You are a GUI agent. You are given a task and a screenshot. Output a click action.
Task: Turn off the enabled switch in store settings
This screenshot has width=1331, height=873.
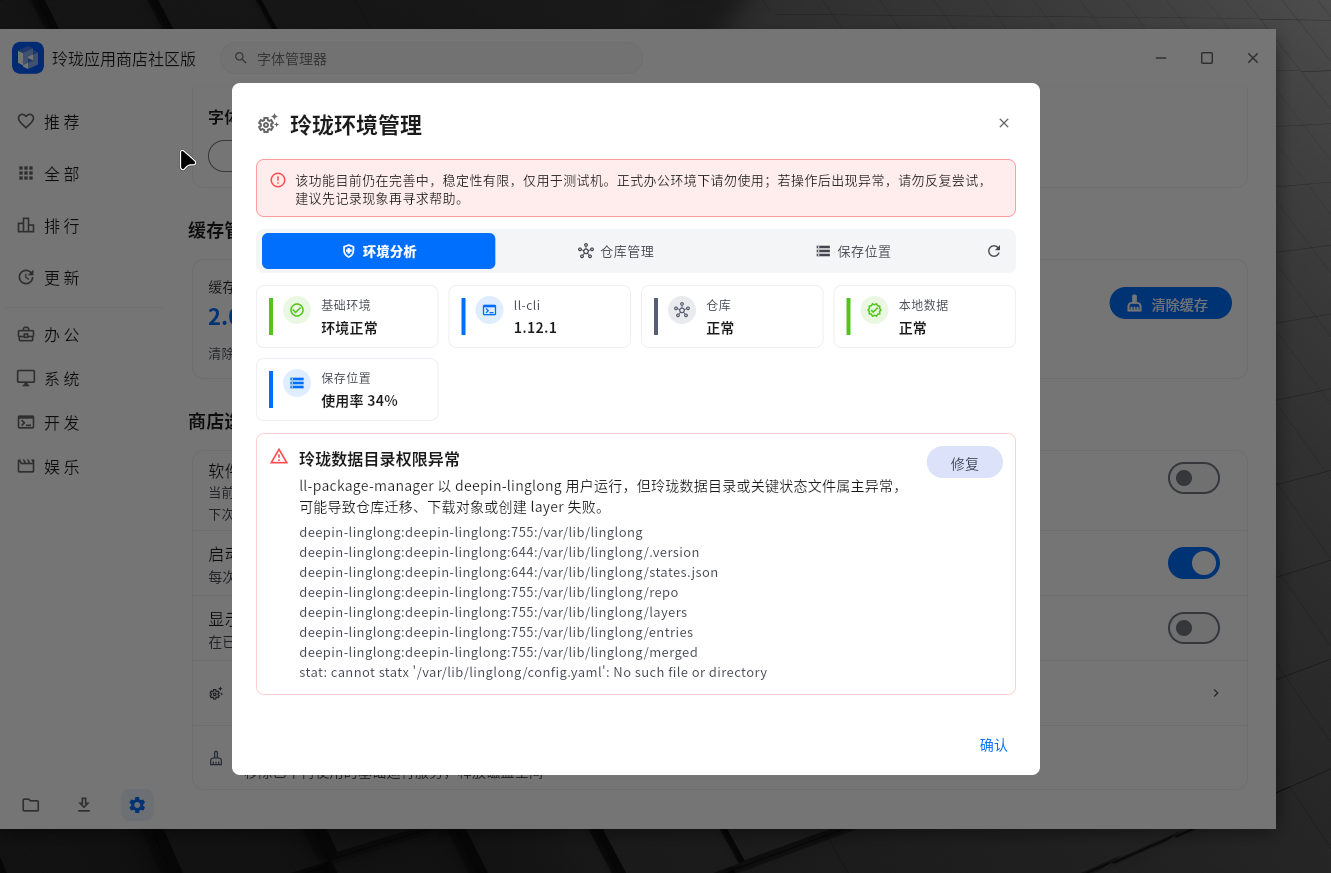point(1194,563)
